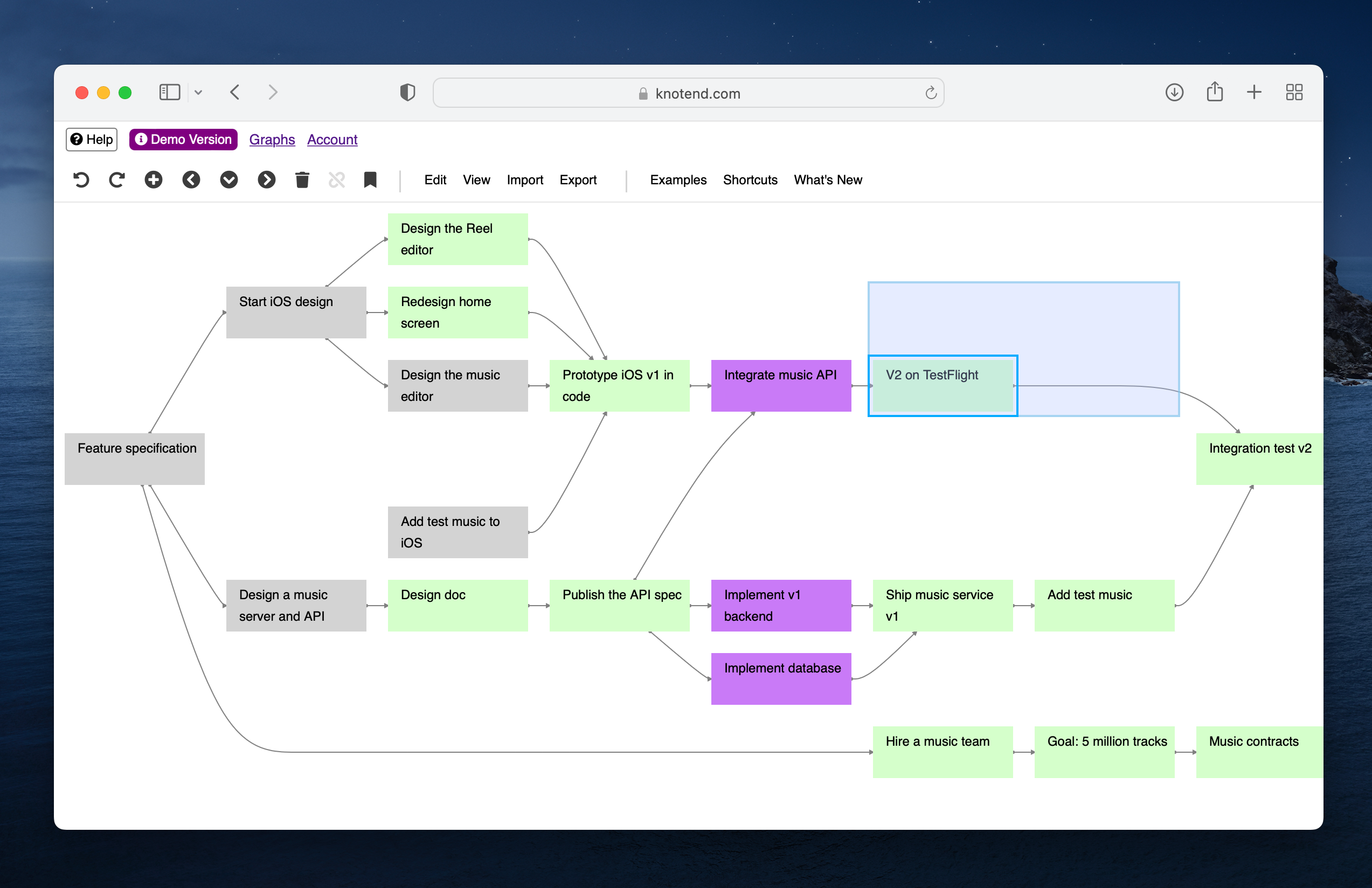Click the undo arrow icon
Image resolution: width=1372 pixels, height=888 pixels.
coord(81,180)
